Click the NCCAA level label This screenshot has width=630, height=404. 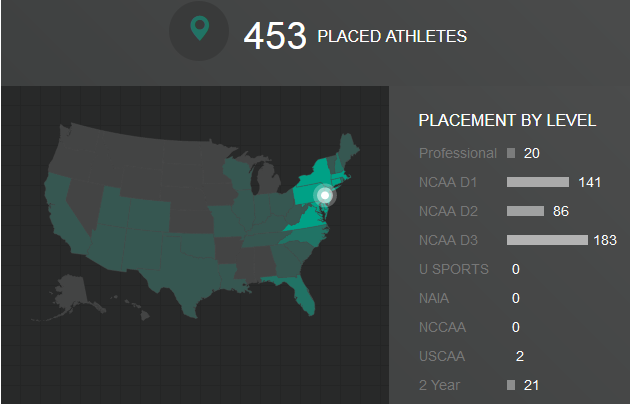coord(442,327)
